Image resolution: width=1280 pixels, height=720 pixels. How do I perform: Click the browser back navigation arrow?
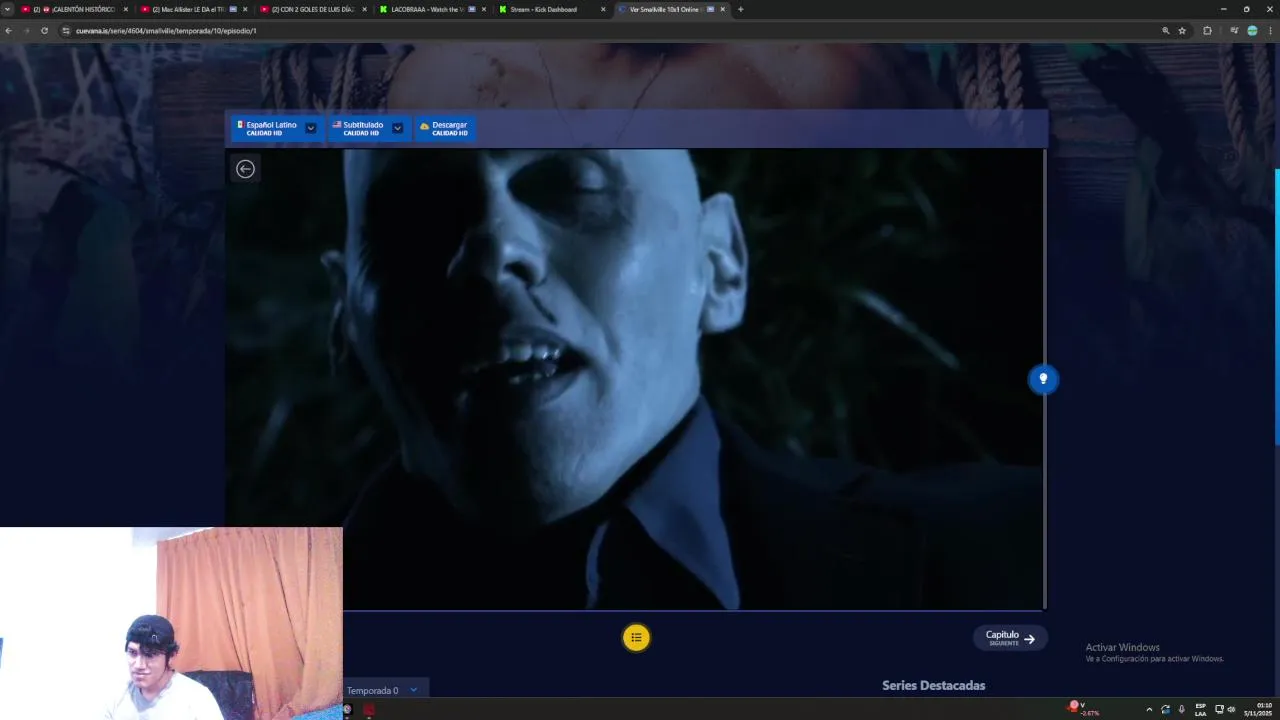(8, 31)
